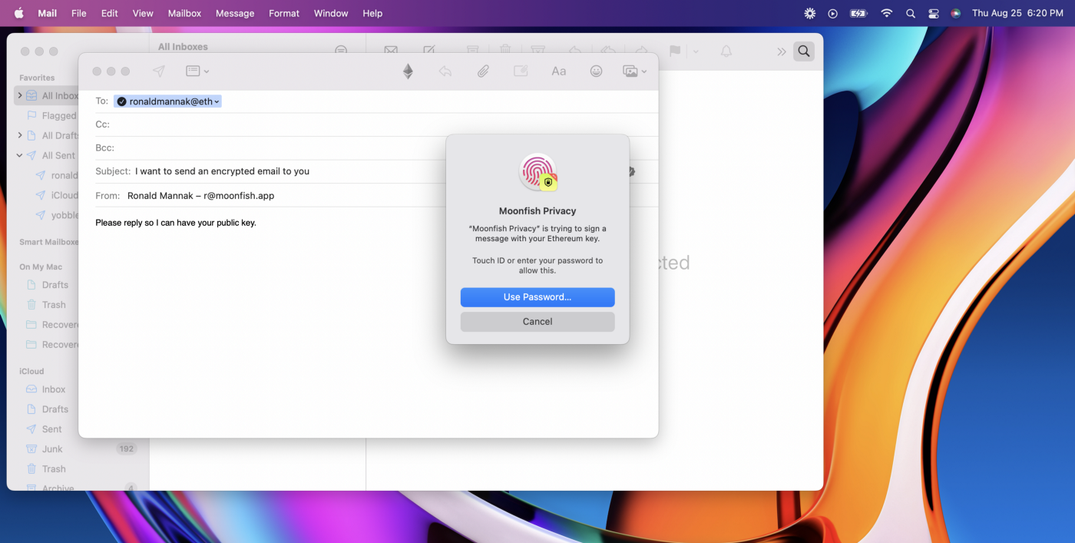Click the mute bell icon in Mail toolbar
1075x543 pixels.
(x=726, y=51)
